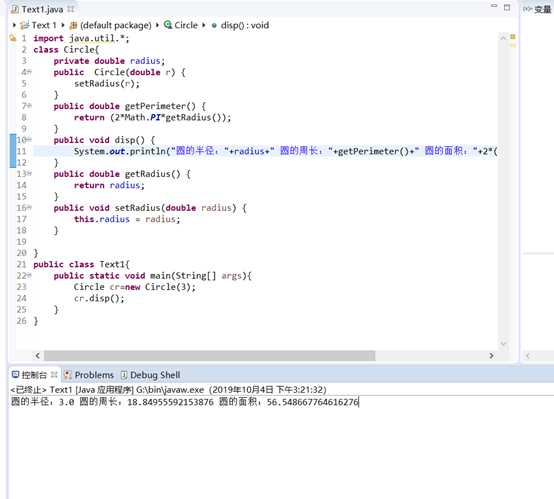Click the Text 1 project breadcrumb

click(x=44, y=25)
